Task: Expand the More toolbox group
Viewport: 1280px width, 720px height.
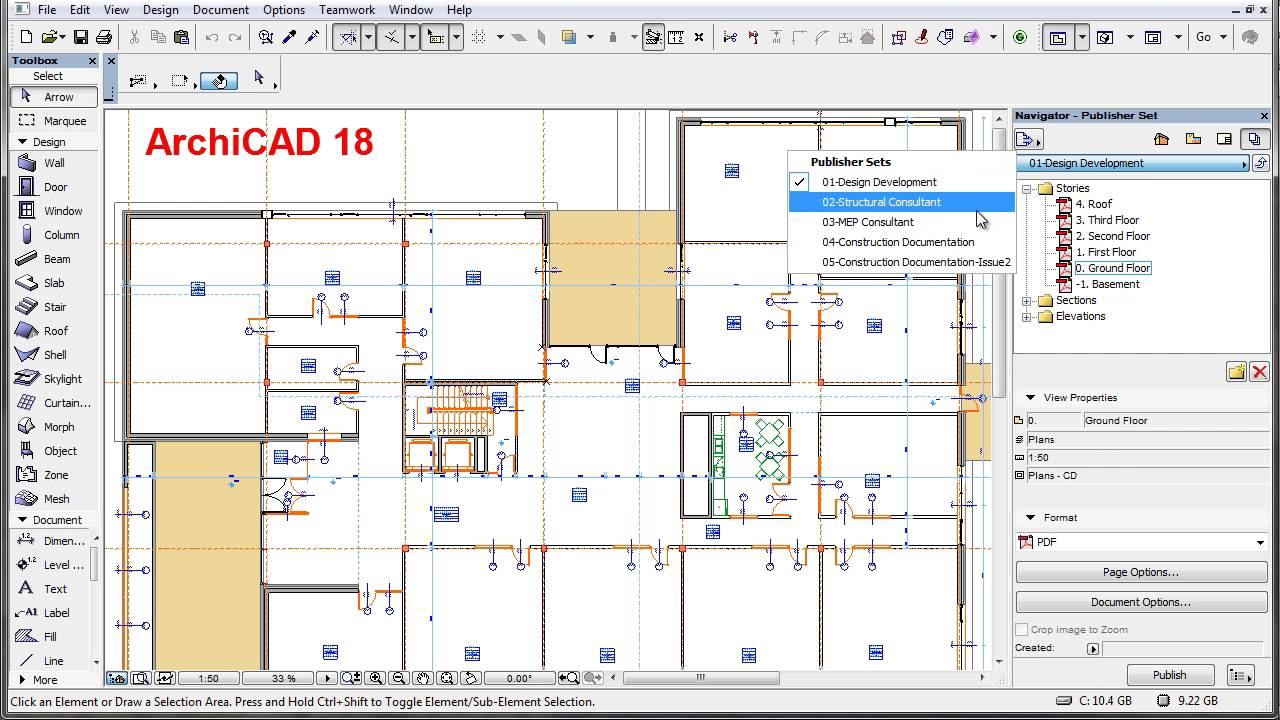Action: [x=22, y=680]
